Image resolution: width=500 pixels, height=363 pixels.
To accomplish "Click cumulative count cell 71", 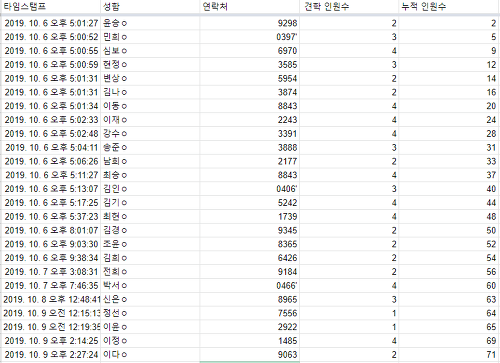I will 449,355.
